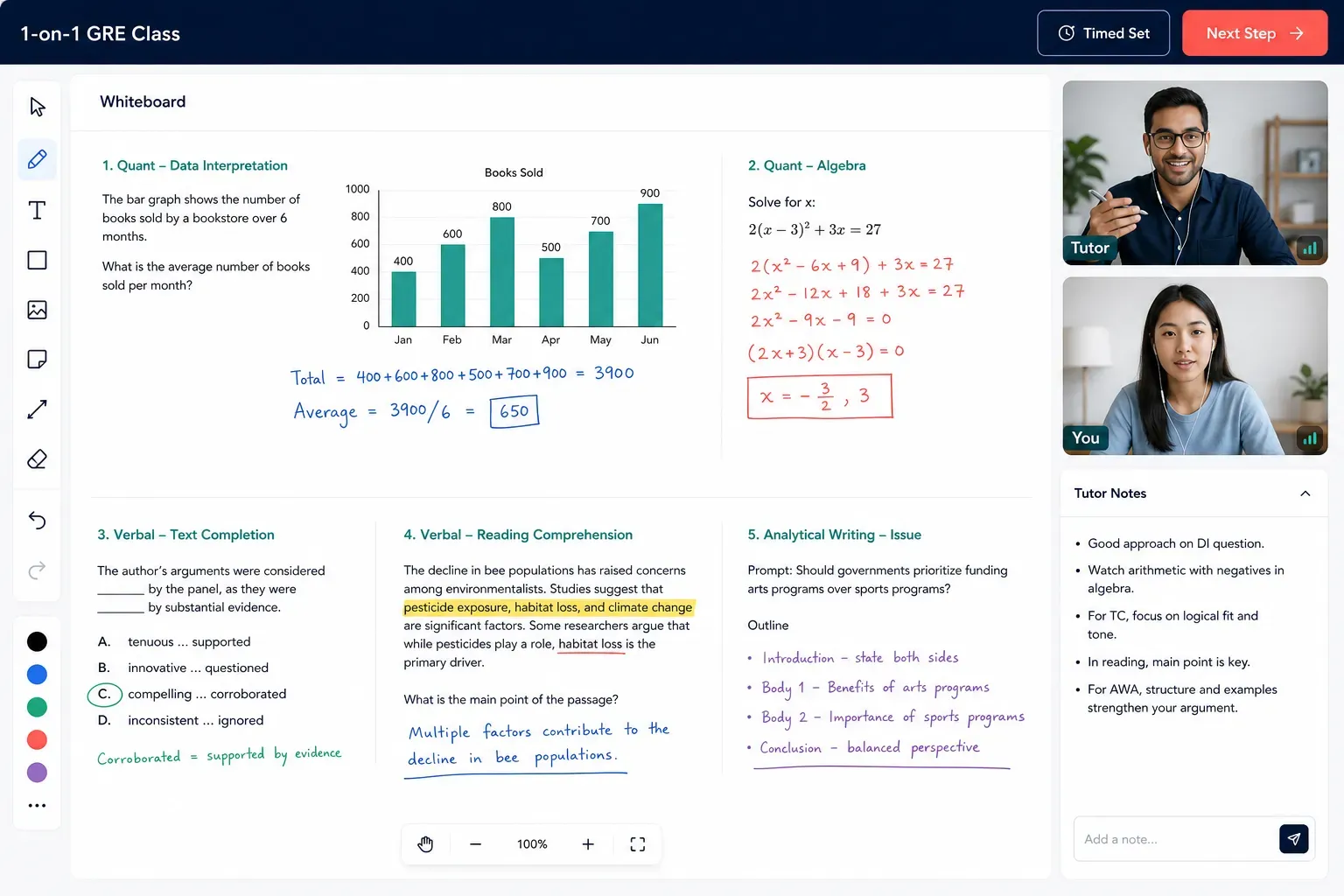This screenshot has height=896, width=1344.
Task: Click heading 1. Quant – Data Interpretation
Action: pos(195,165)
